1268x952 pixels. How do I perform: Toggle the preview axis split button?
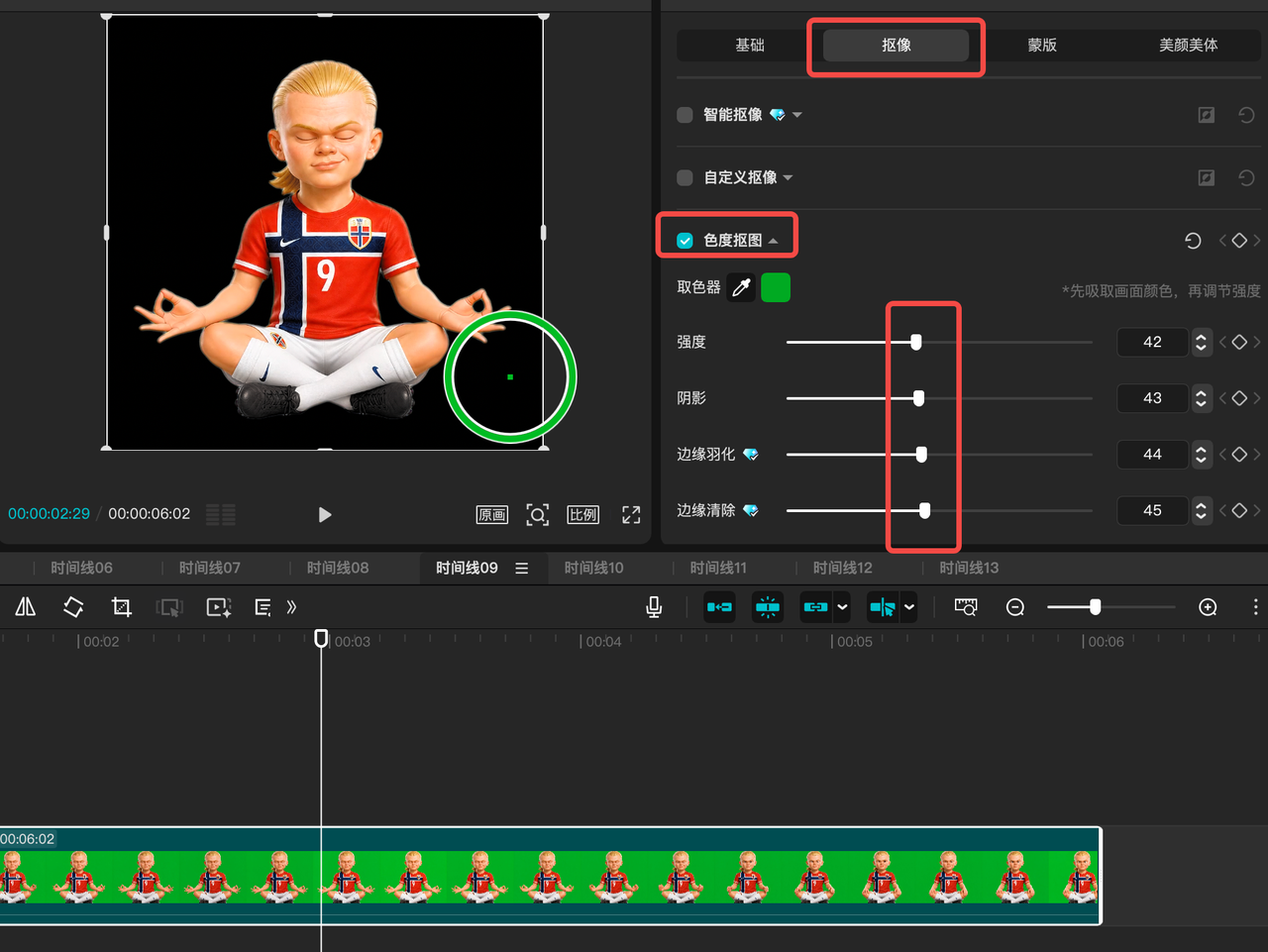click(882, 607)
